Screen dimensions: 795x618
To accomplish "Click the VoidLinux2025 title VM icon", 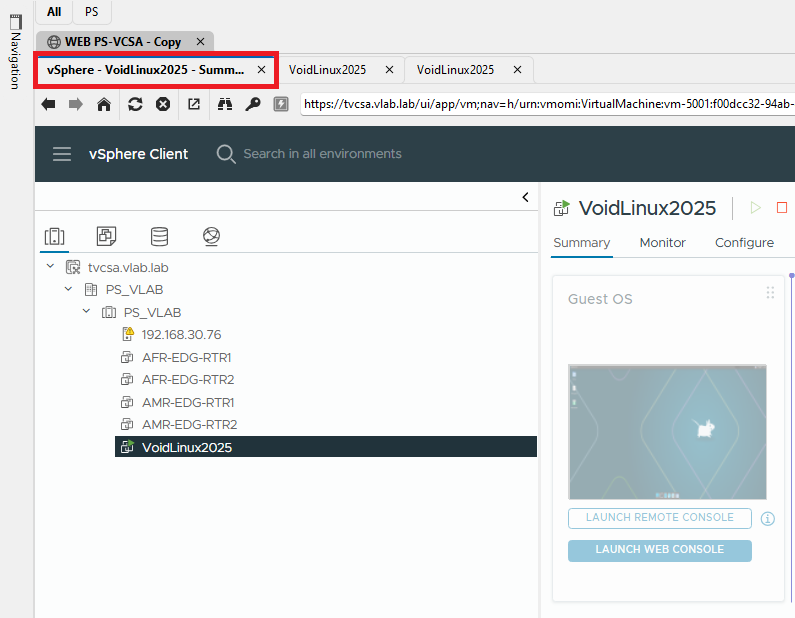I will [562, 208].
